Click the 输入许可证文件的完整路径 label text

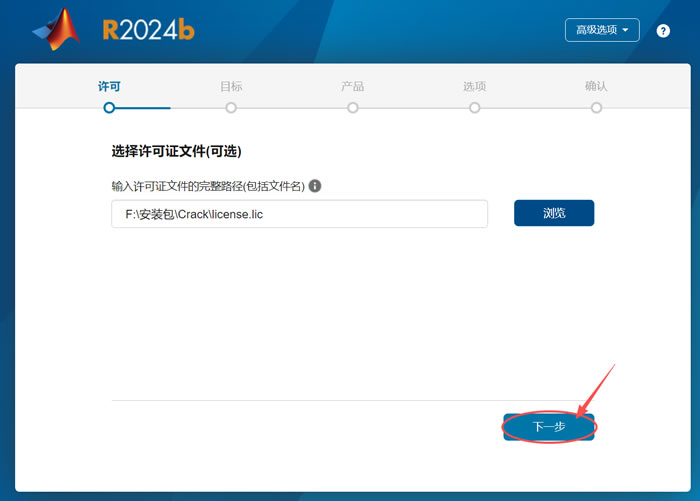coord(207,186)
